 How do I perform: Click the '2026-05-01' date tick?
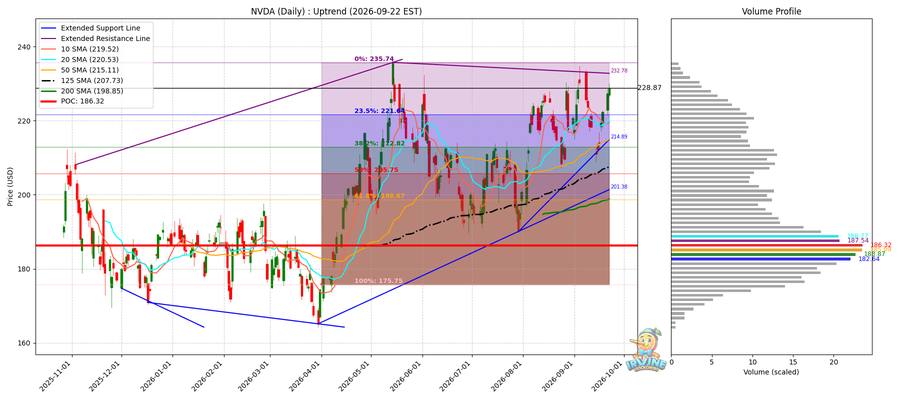coord(356,376)
